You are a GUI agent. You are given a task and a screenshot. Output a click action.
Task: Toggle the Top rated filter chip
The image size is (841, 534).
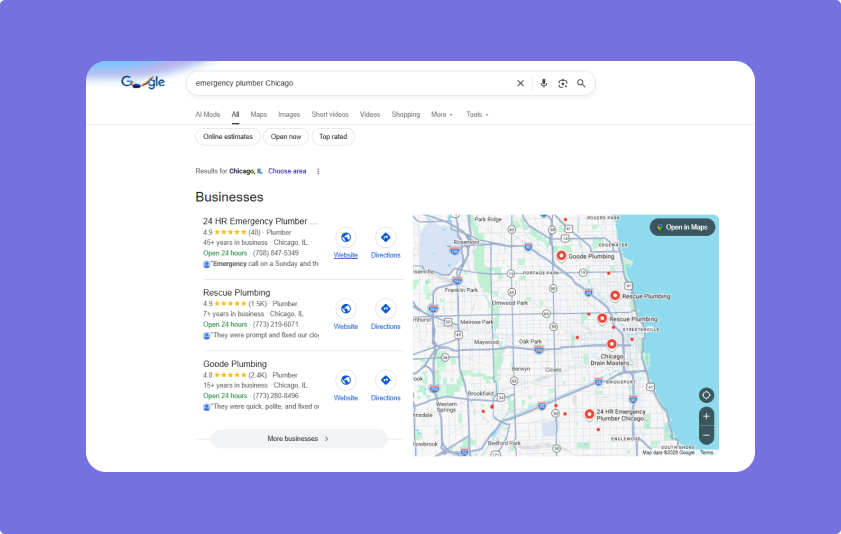(x=333, y=137)
